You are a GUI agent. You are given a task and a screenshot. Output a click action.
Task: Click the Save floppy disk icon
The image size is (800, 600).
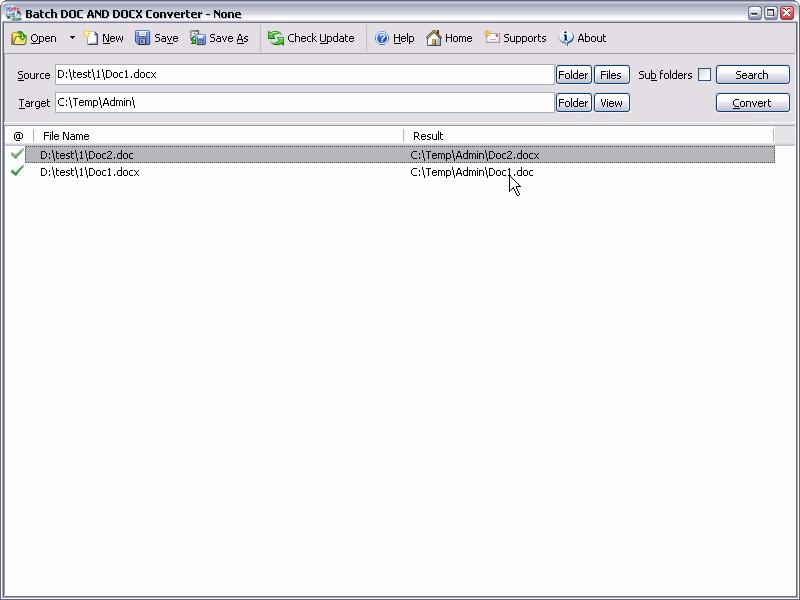tap(142, 38)
